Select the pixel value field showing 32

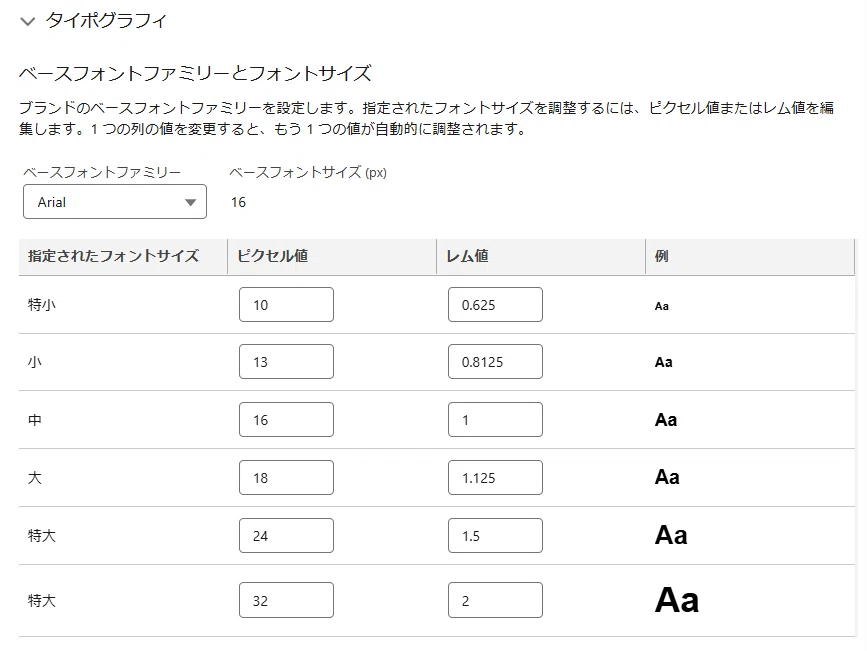pos(286,600)
